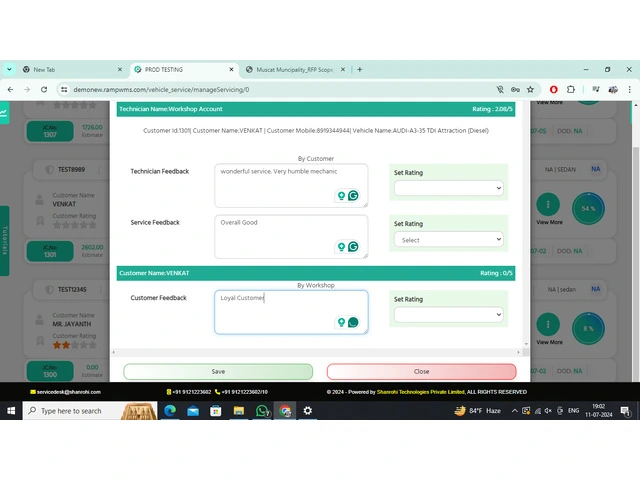Open Microsoft Edge from the taskbar
This screenshot has width=640, height=480.
[x=168, y=411]
